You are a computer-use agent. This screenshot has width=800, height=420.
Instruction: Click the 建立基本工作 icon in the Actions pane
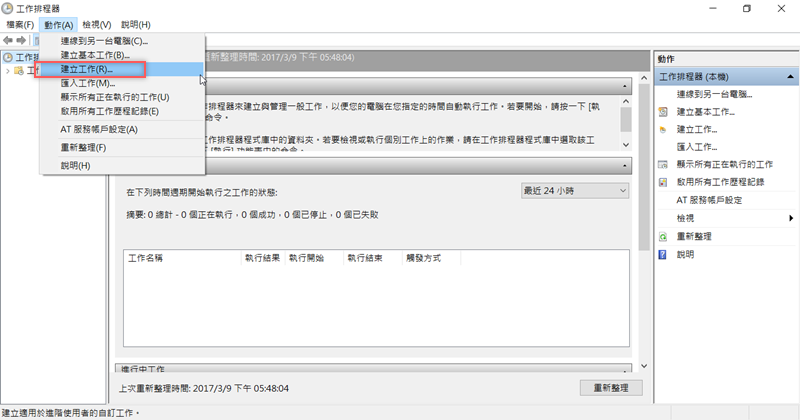click(663, 112)
